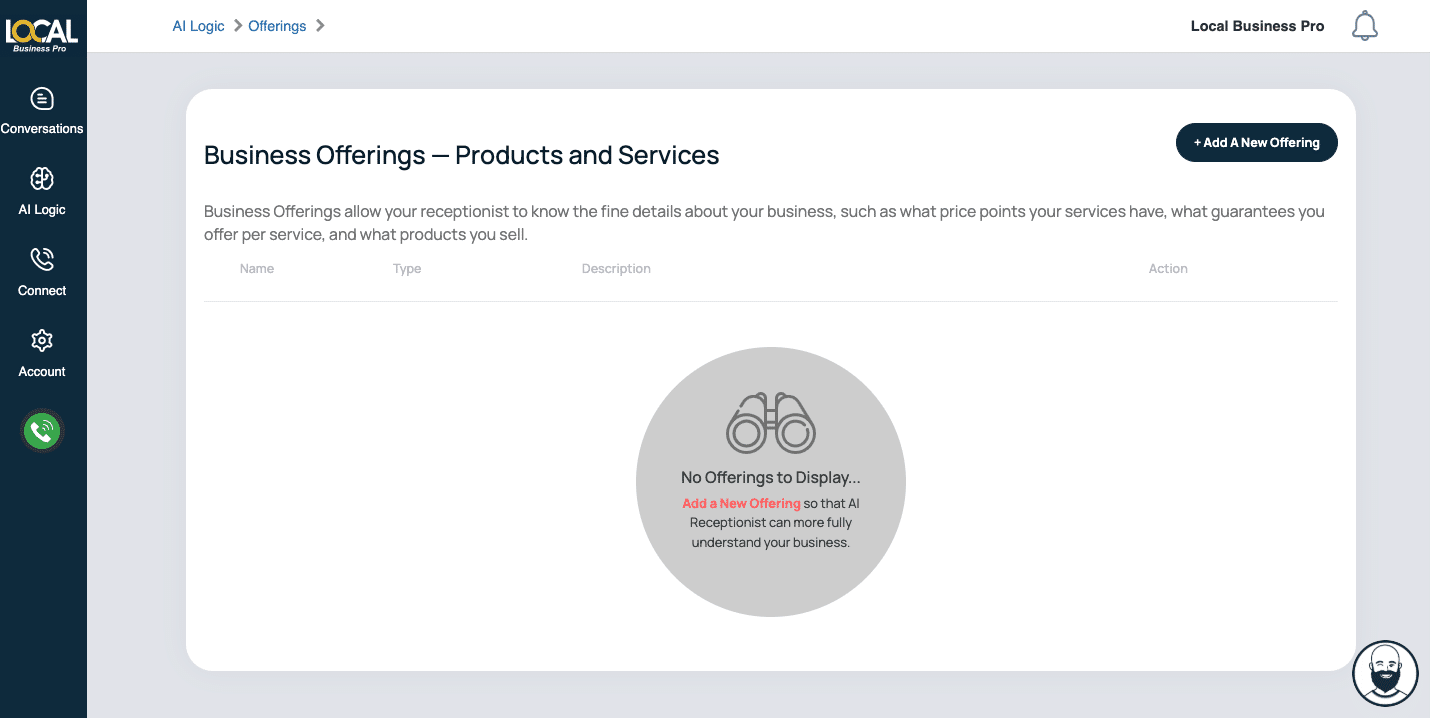Viewport: 1430px width, 718px height.
Task: Follow the red Add a New Offering link
Action: [x=741, y=503]
